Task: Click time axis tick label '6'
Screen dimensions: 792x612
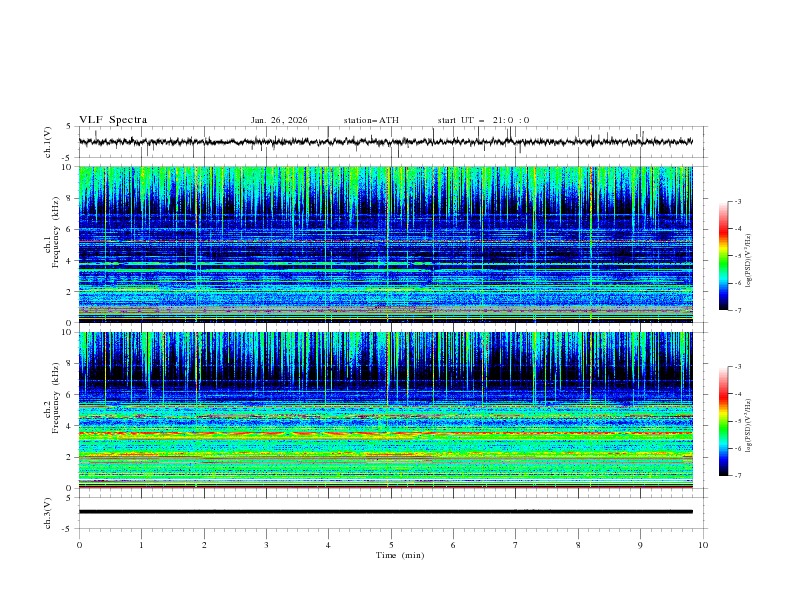Action: [x=453, y=545]
